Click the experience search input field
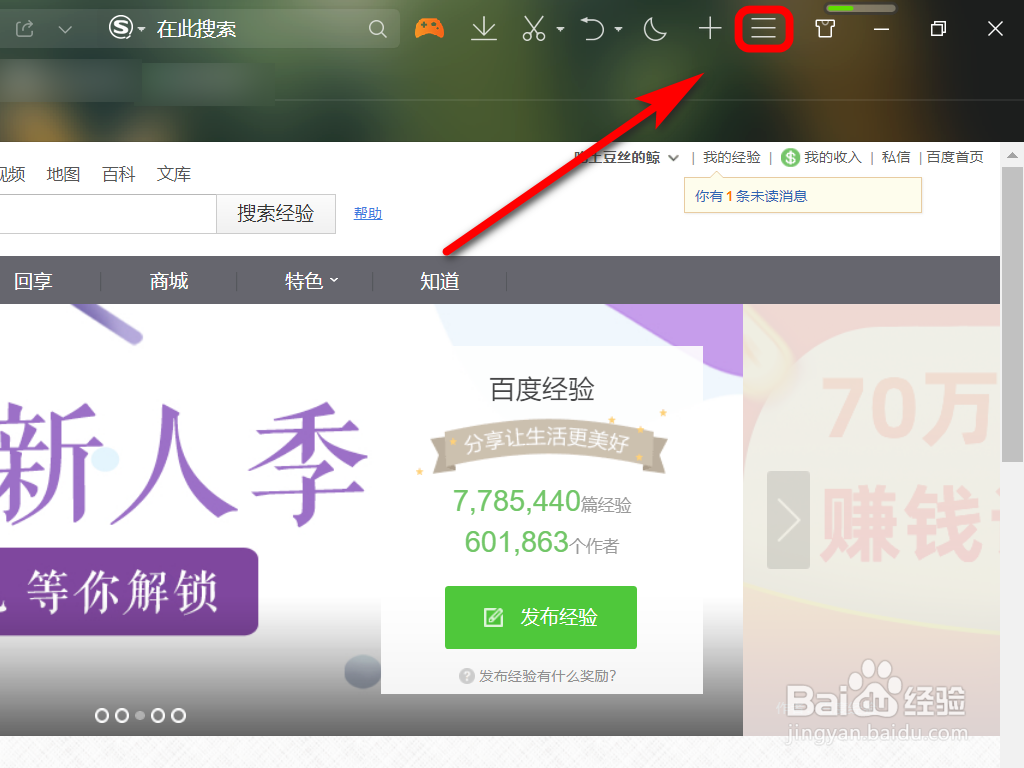The height and width of the screenshot is (768, 1024). point(108,214)
